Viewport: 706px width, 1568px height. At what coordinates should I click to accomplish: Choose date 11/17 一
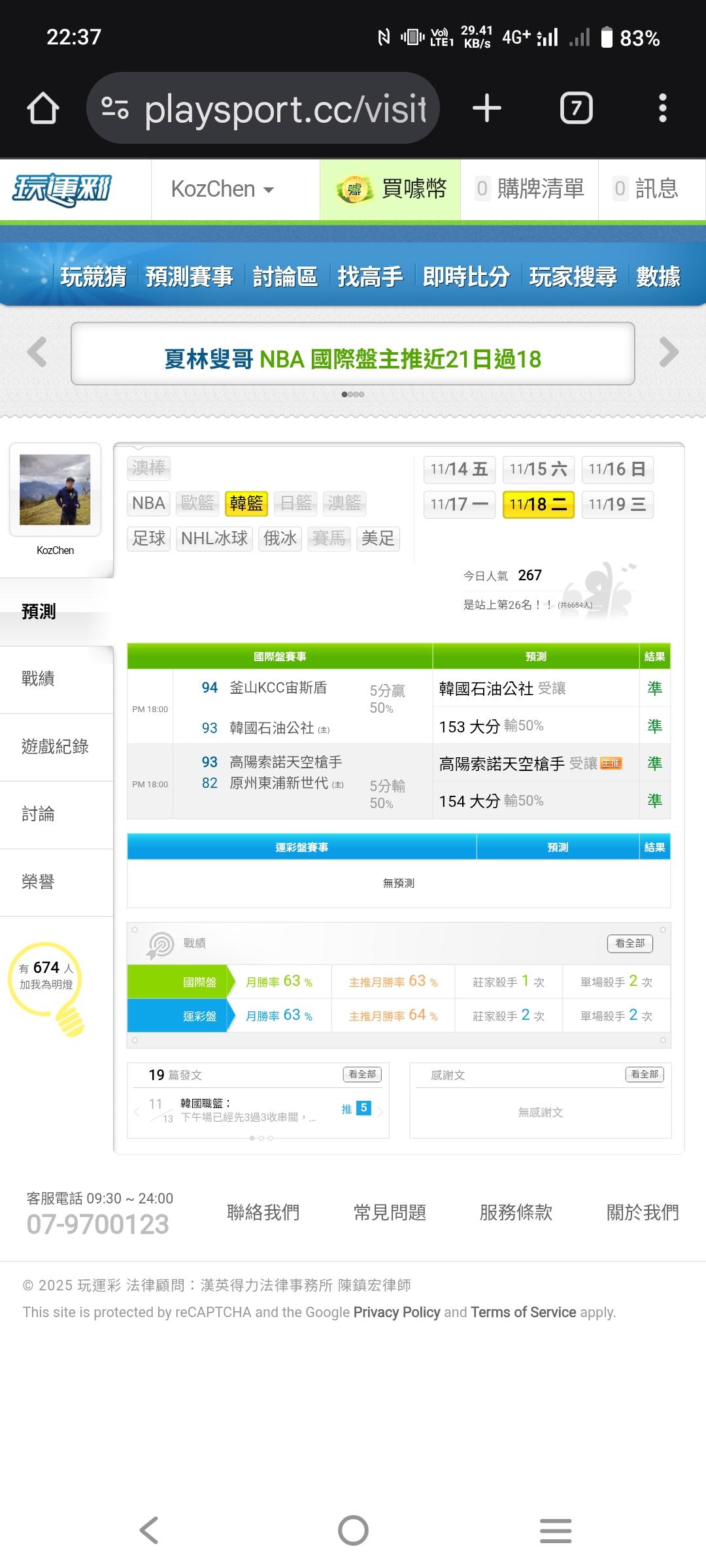pyautogui.click(x=460, y=504)
